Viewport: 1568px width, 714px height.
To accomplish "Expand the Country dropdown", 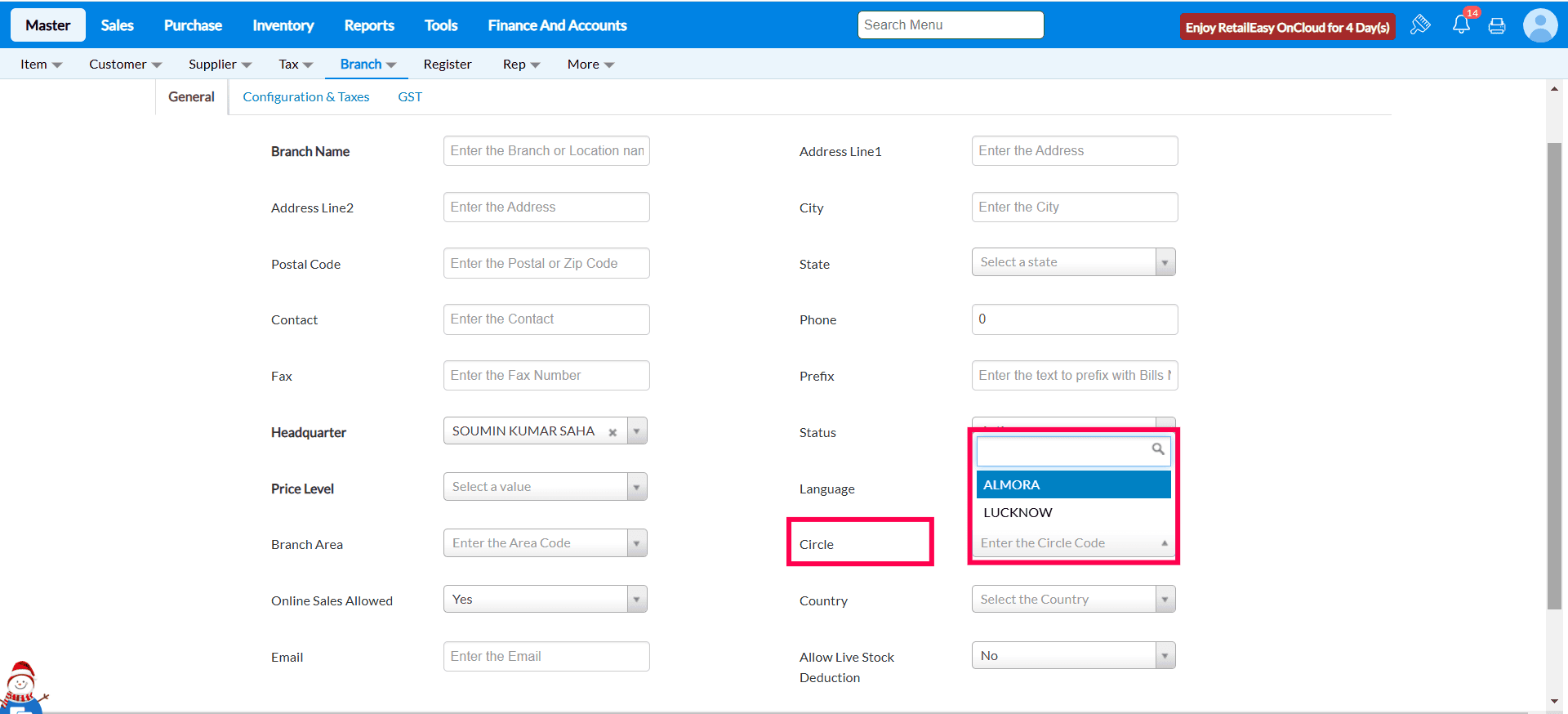I will pos(1165,600).
